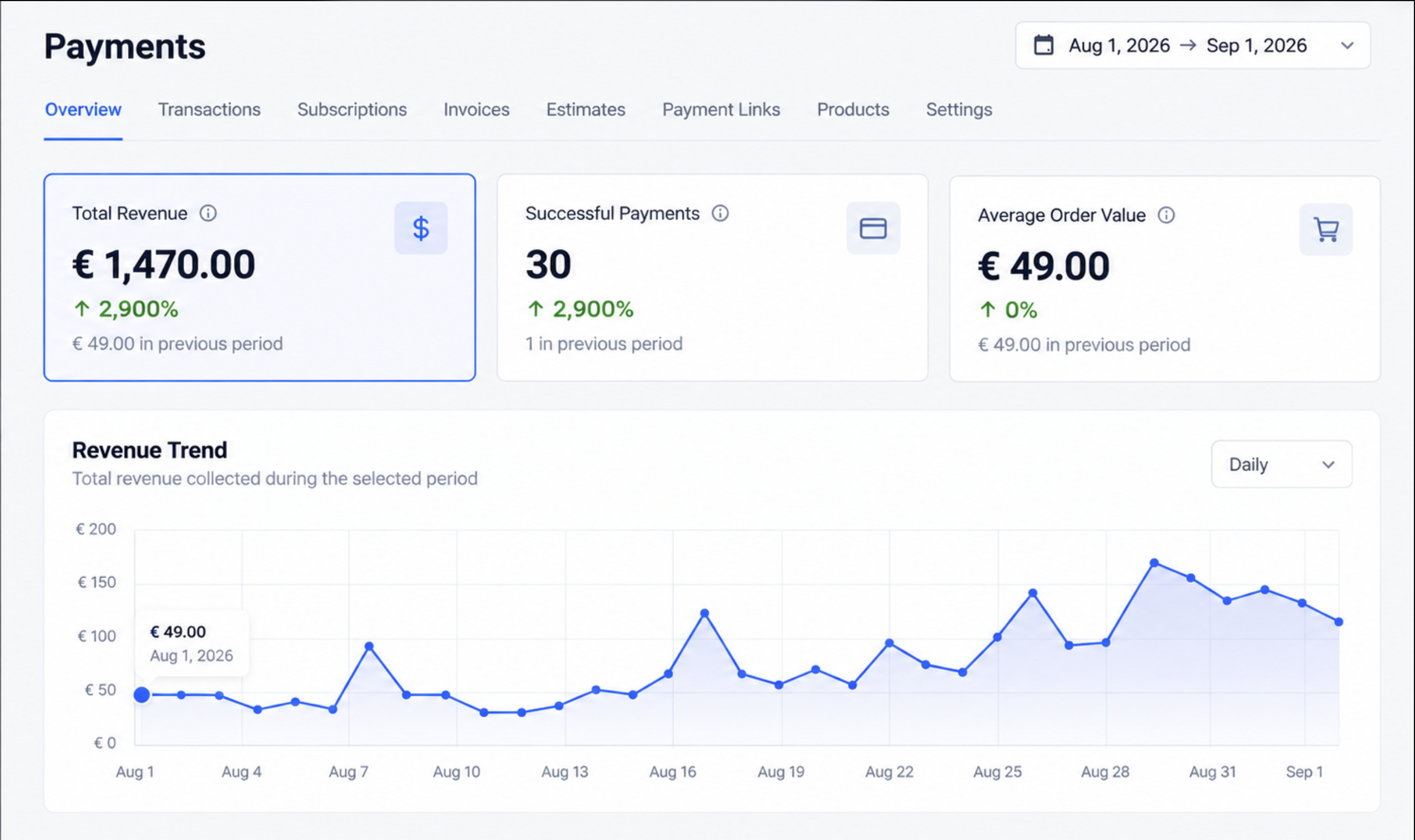Switch to the Overview tab
Screen dimensions: 1415x840
click(x=83, y=109)
